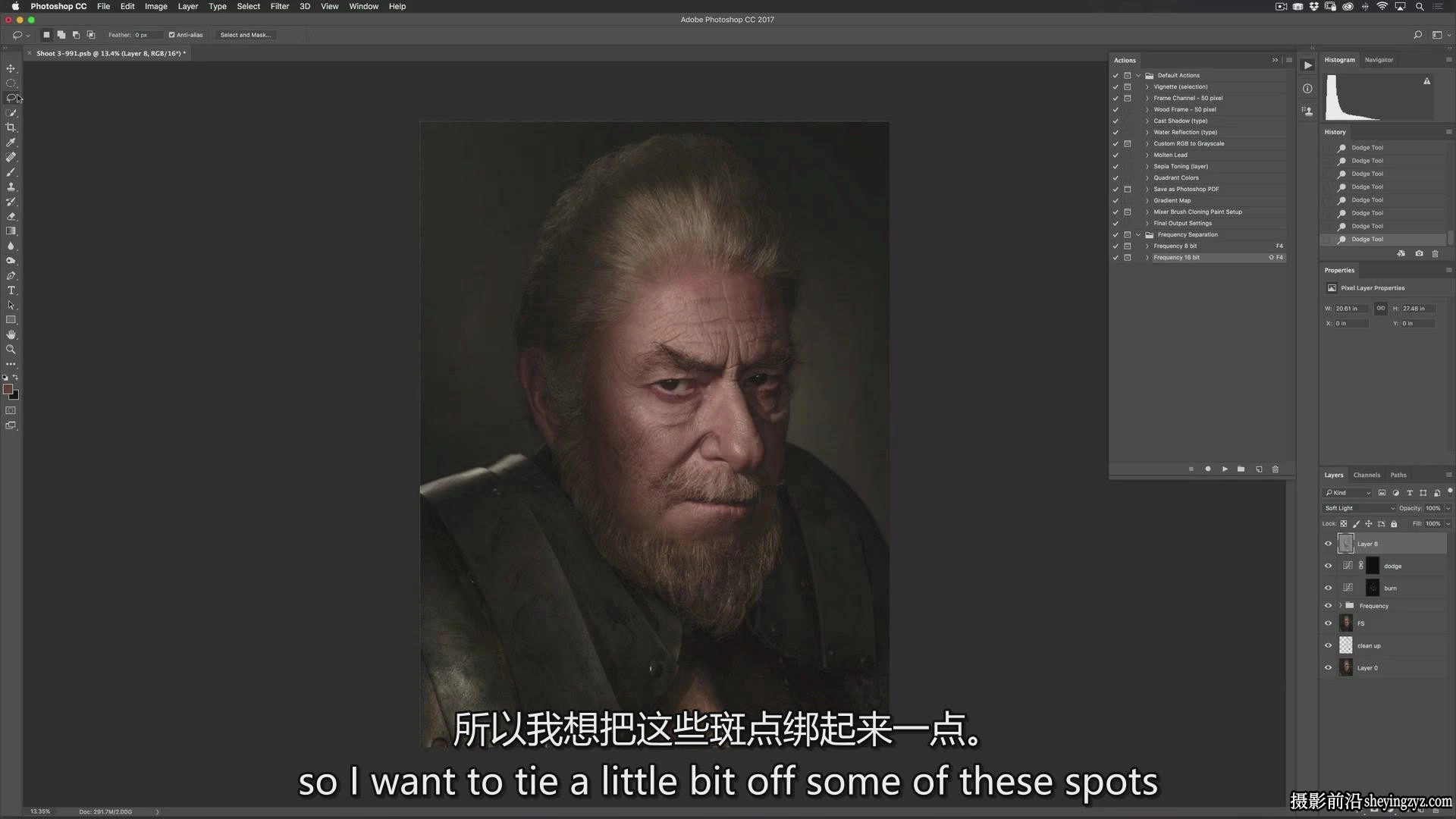Click the Feather value field
Viewport: 1456px width, 819px height.
(x=147, y=35)
